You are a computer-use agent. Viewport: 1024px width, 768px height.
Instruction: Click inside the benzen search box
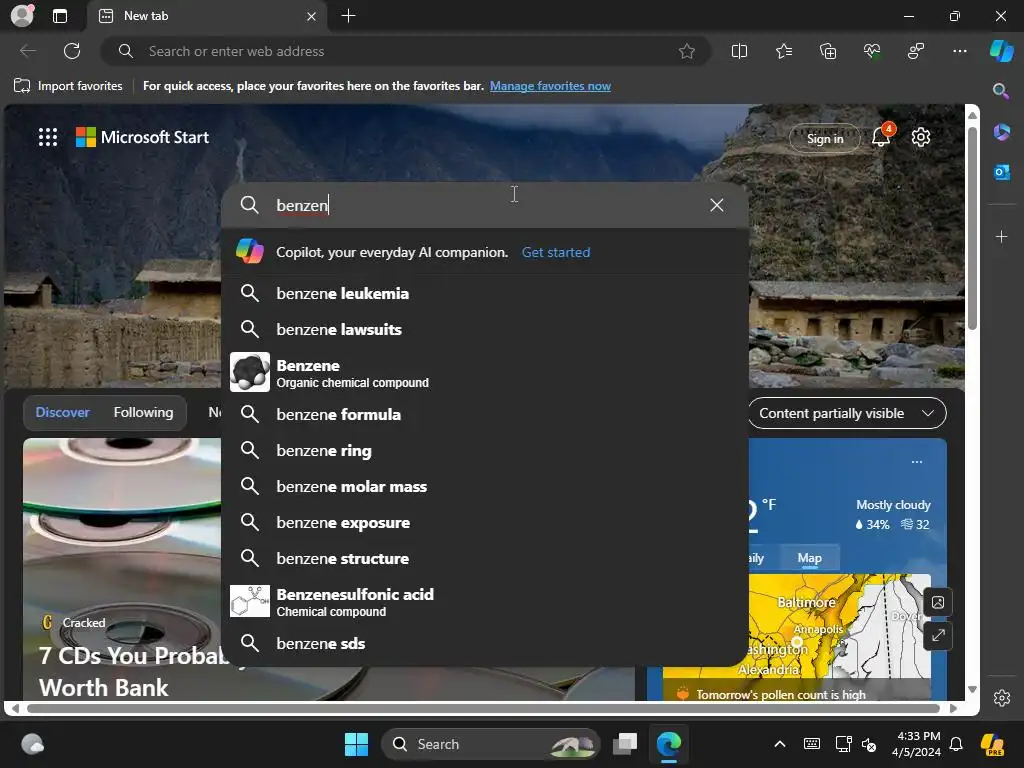click(485, 205)
